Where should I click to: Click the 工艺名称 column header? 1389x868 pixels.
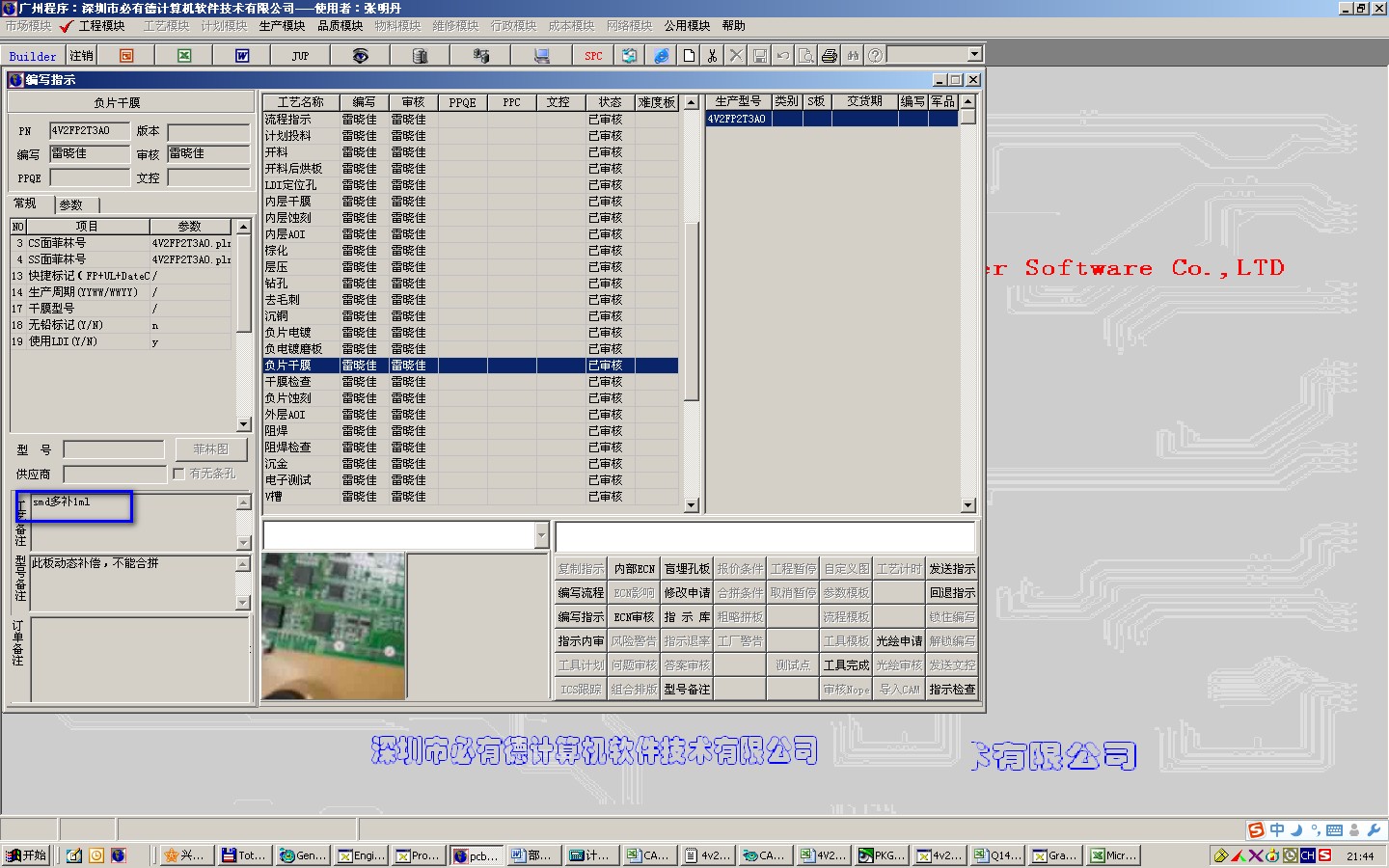click(301, 102)
